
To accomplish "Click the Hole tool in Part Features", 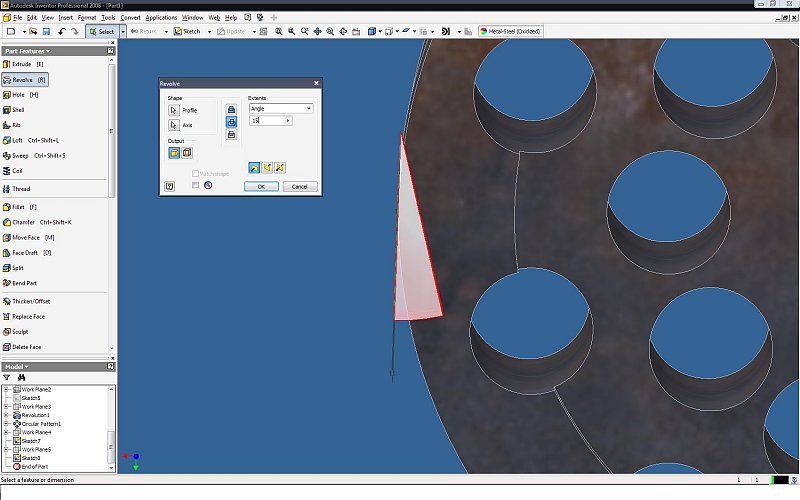I will 20,94.
